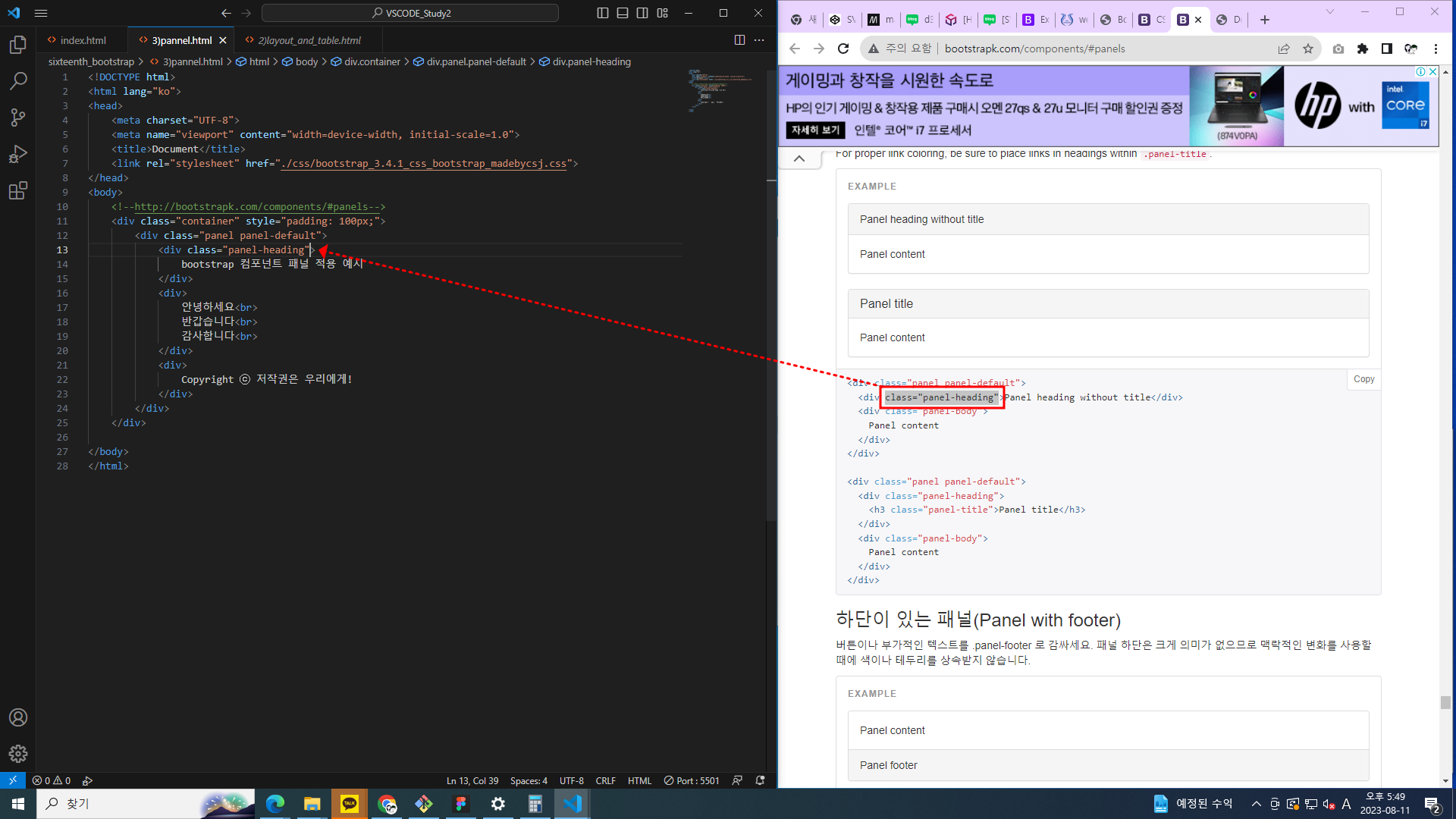
Task: Toggle Live Server Port 5501
Action: [691, 780]
